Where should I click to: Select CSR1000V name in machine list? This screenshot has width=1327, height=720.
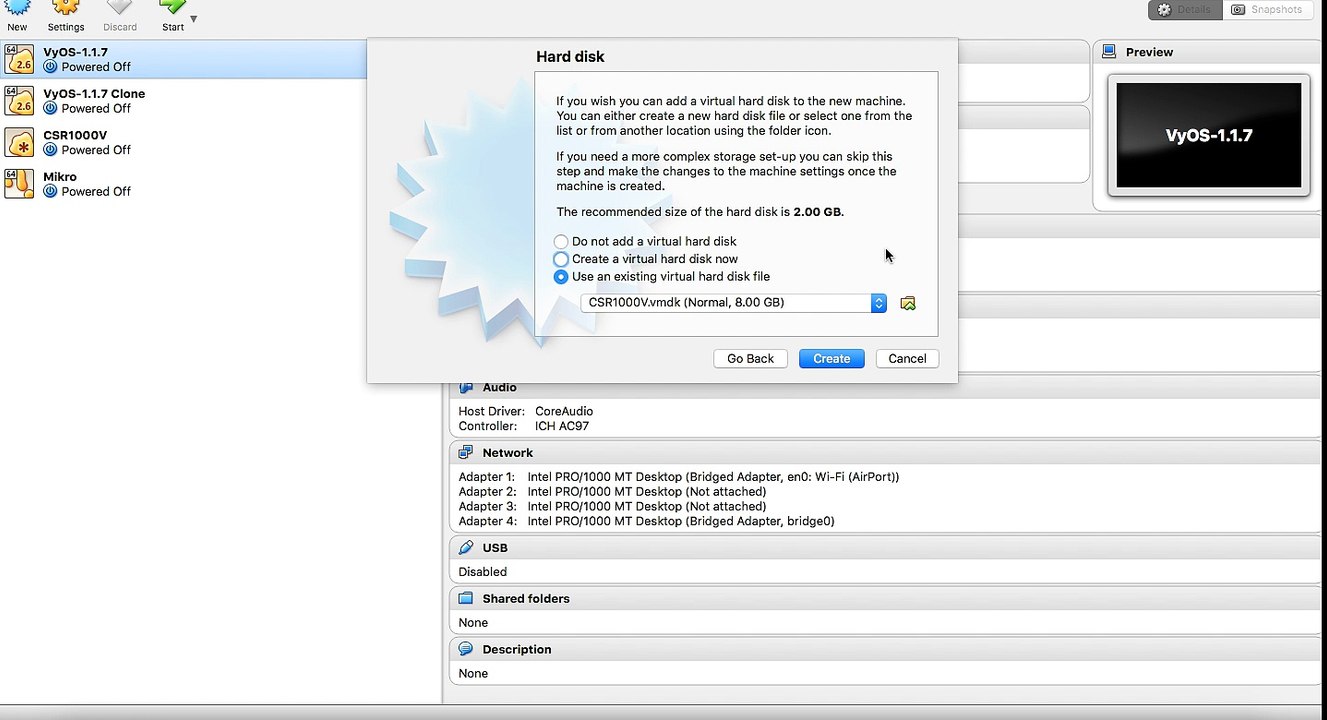[x=75, y=135]
